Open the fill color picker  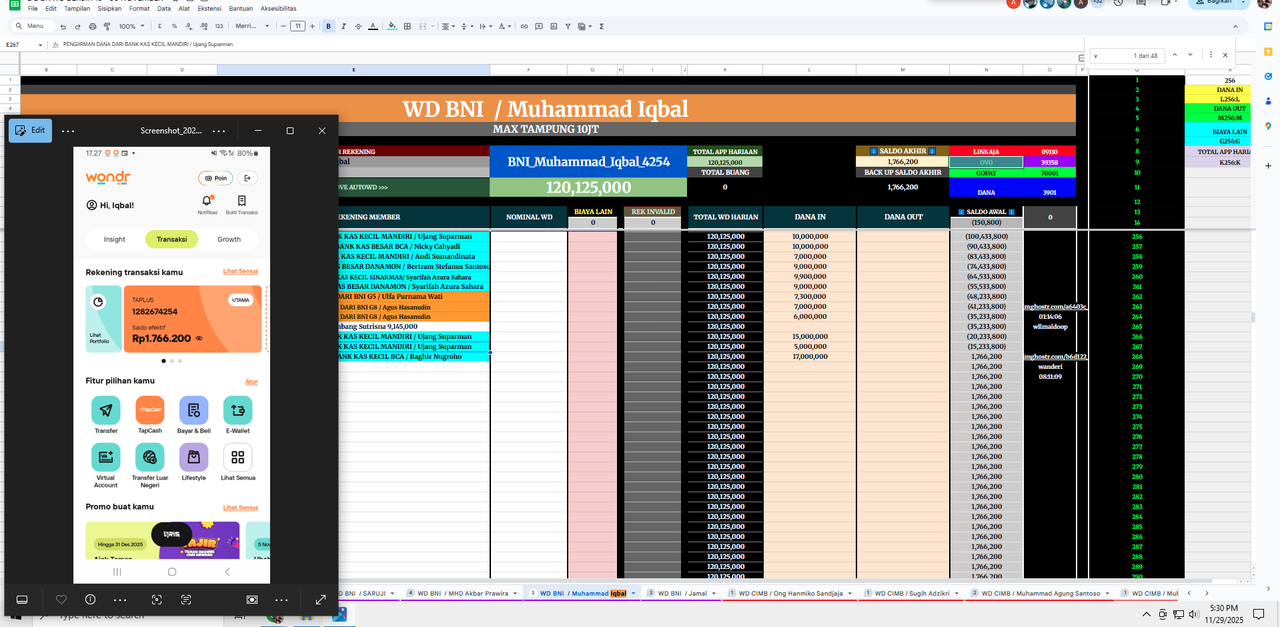coord(392,26)
